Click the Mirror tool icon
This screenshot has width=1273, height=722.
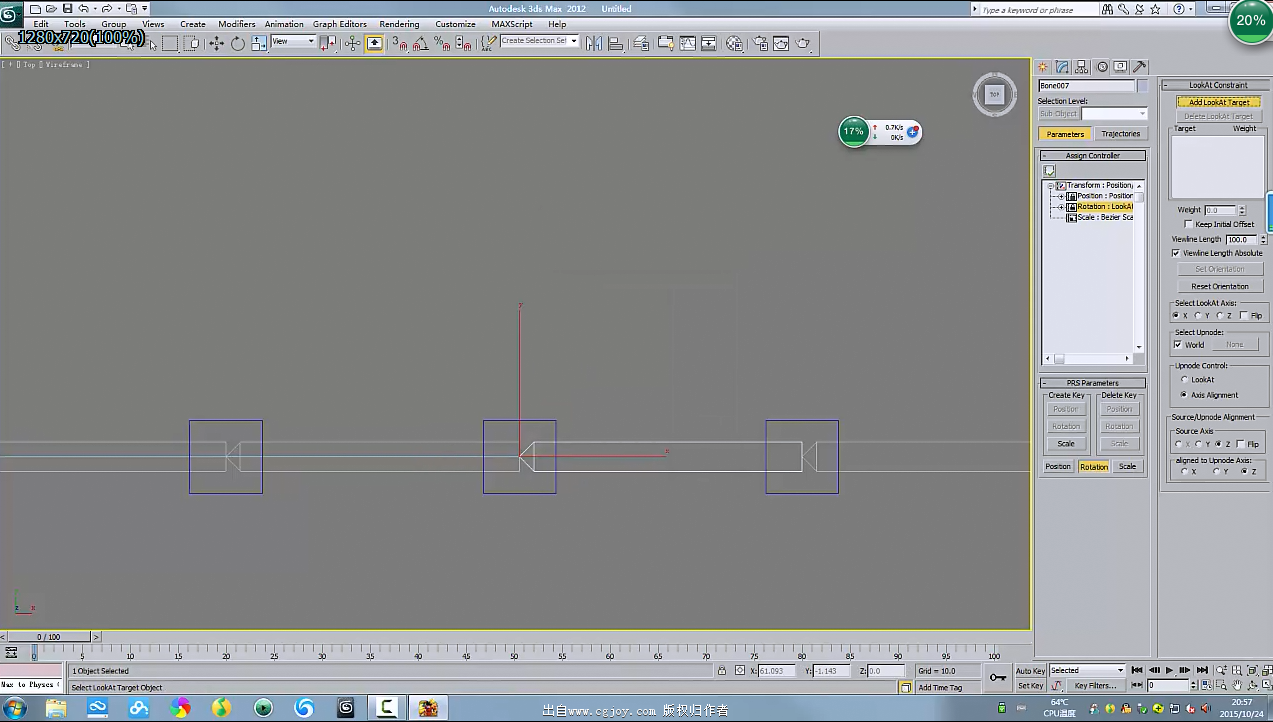coord(594,44)
